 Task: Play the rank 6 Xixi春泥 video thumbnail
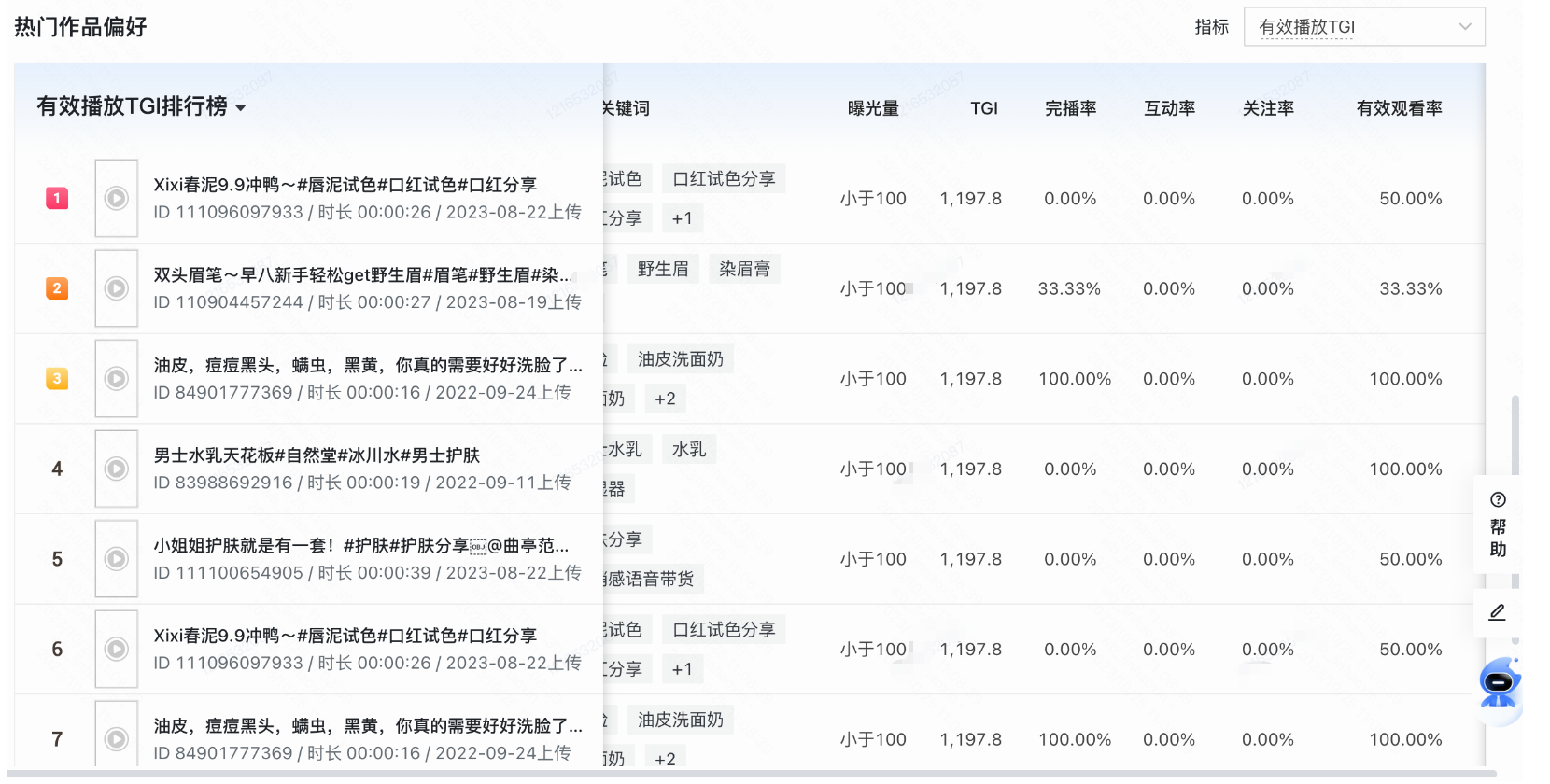coord(117,649)
